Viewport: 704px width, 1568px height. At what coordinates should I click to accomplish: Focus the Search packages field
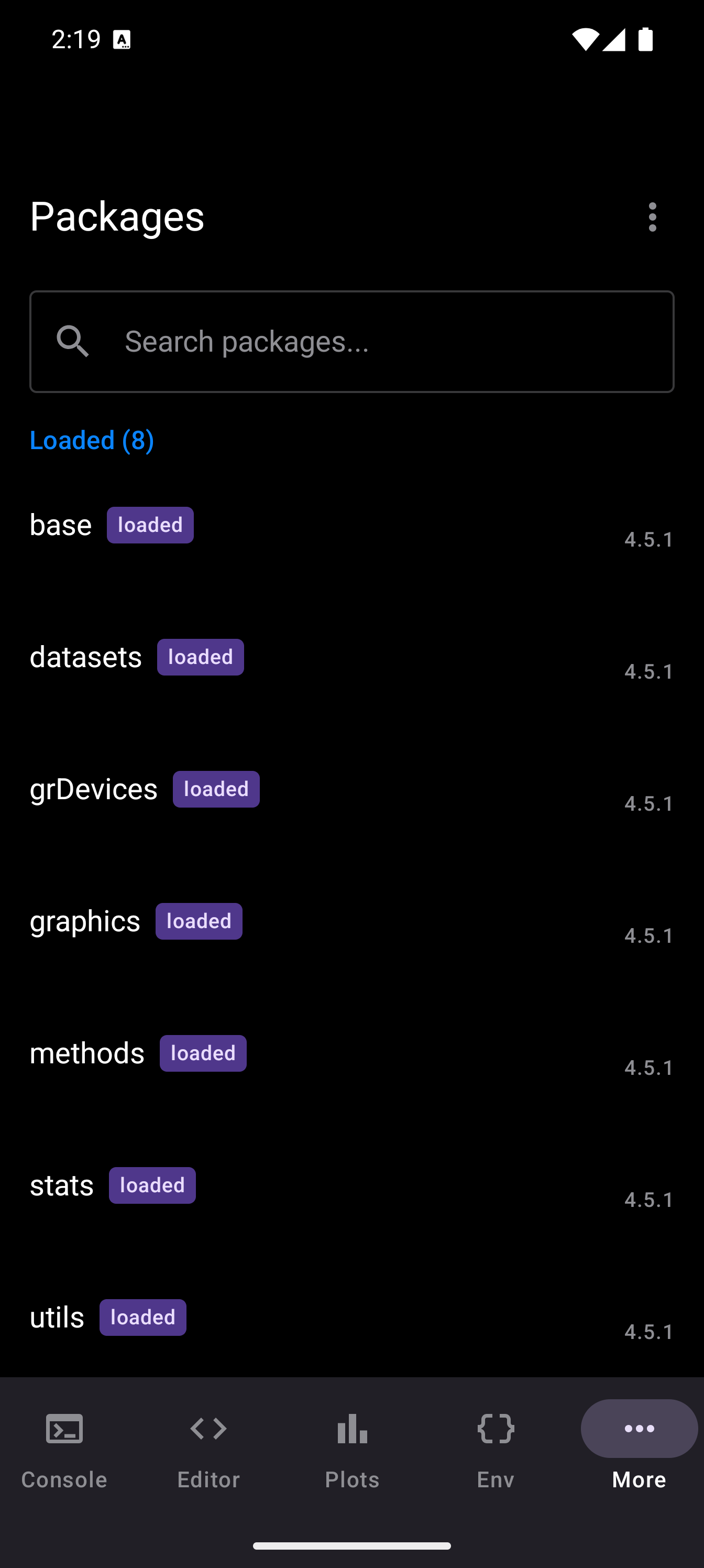click(389, 342)
